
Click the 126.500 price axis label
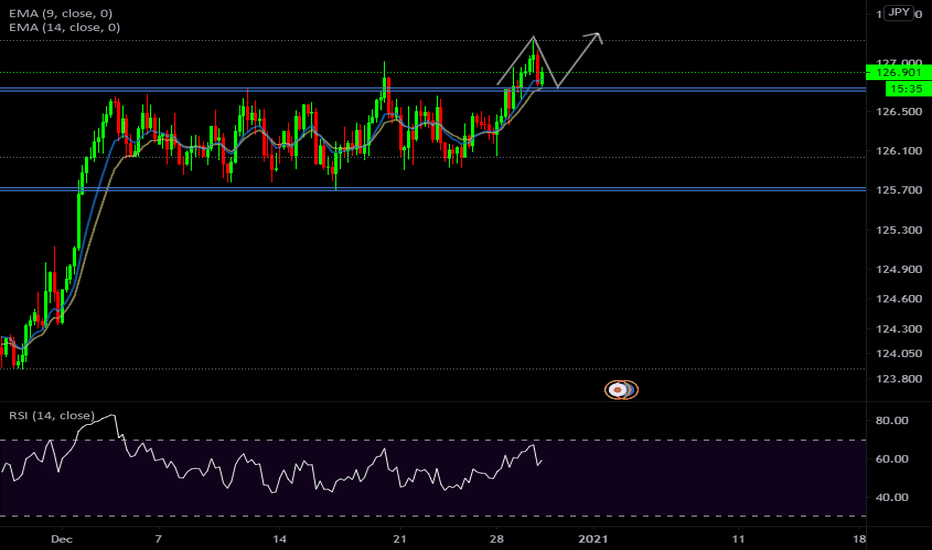(x=899, y=111)
